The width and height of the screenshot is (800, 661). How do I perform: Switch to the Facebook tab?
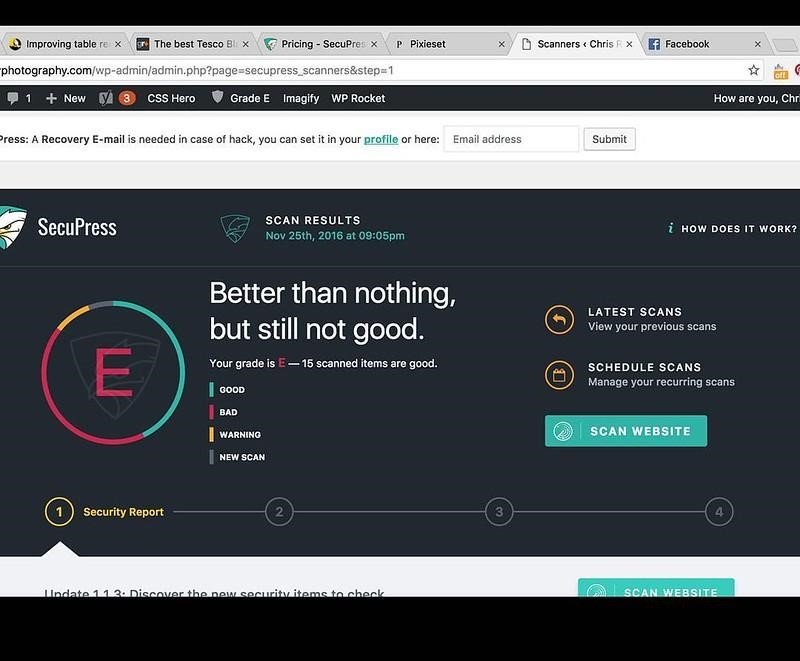(x=704, y=44)
